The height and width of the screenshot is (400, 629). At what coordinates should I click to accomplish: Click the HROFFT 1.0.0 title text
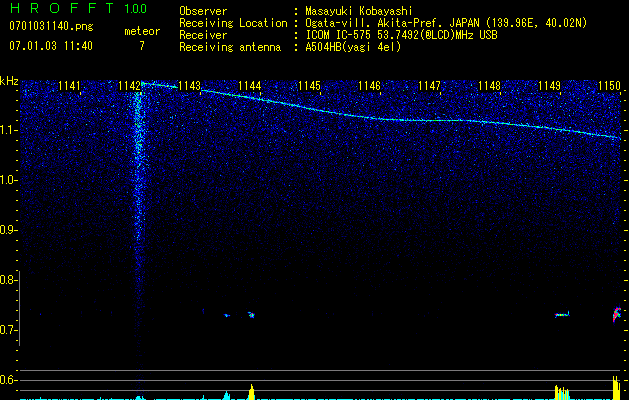[79, 8]
